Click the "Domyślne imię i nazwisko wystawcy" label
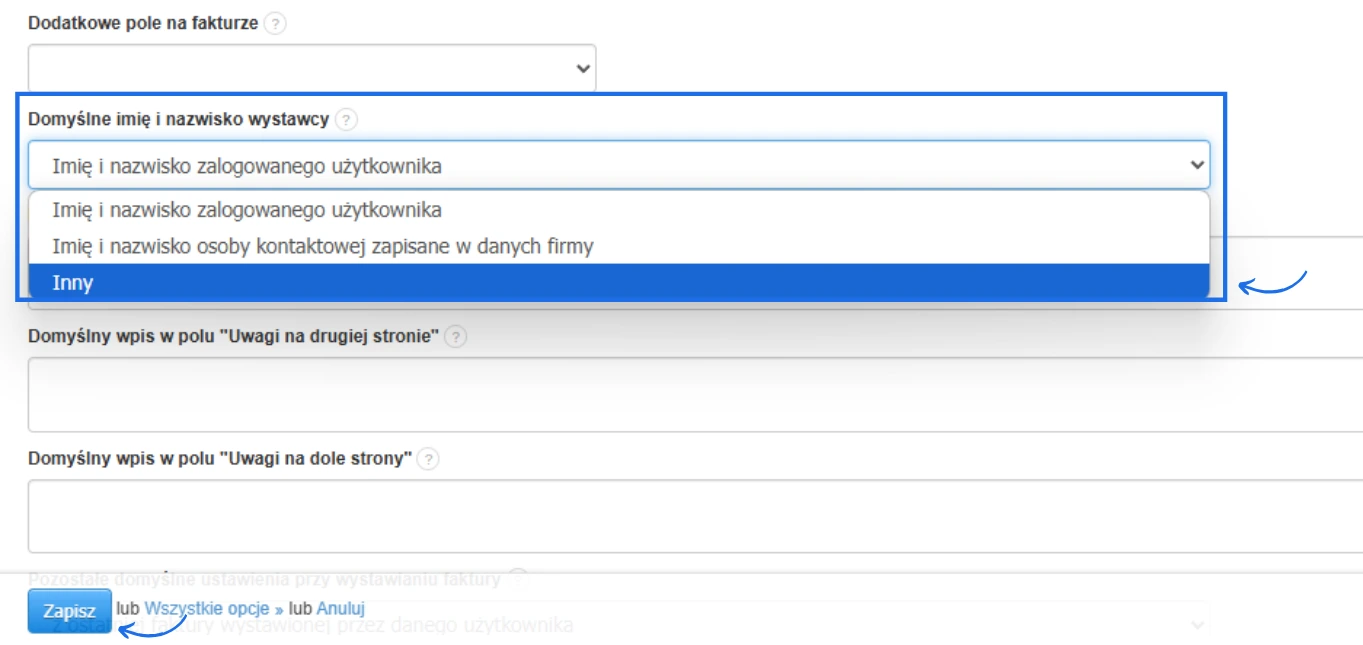This screenshot has height=645, width=1363. tap(178, 119)
